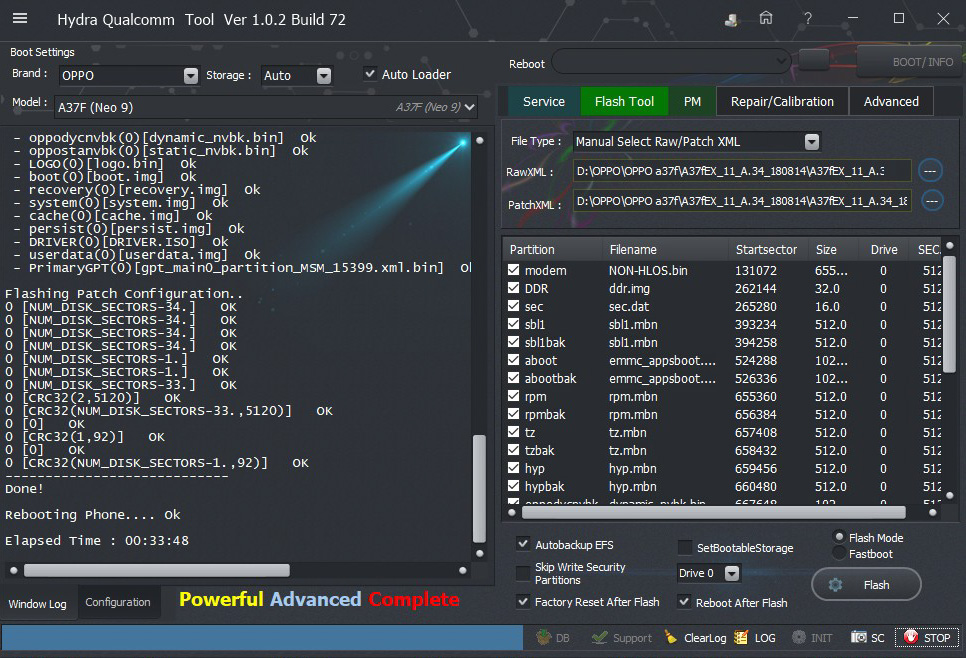The height and width of the screenshot is (658, 966).
Task: Enable Skip Write Security Partitions
Action: (523, 573)
